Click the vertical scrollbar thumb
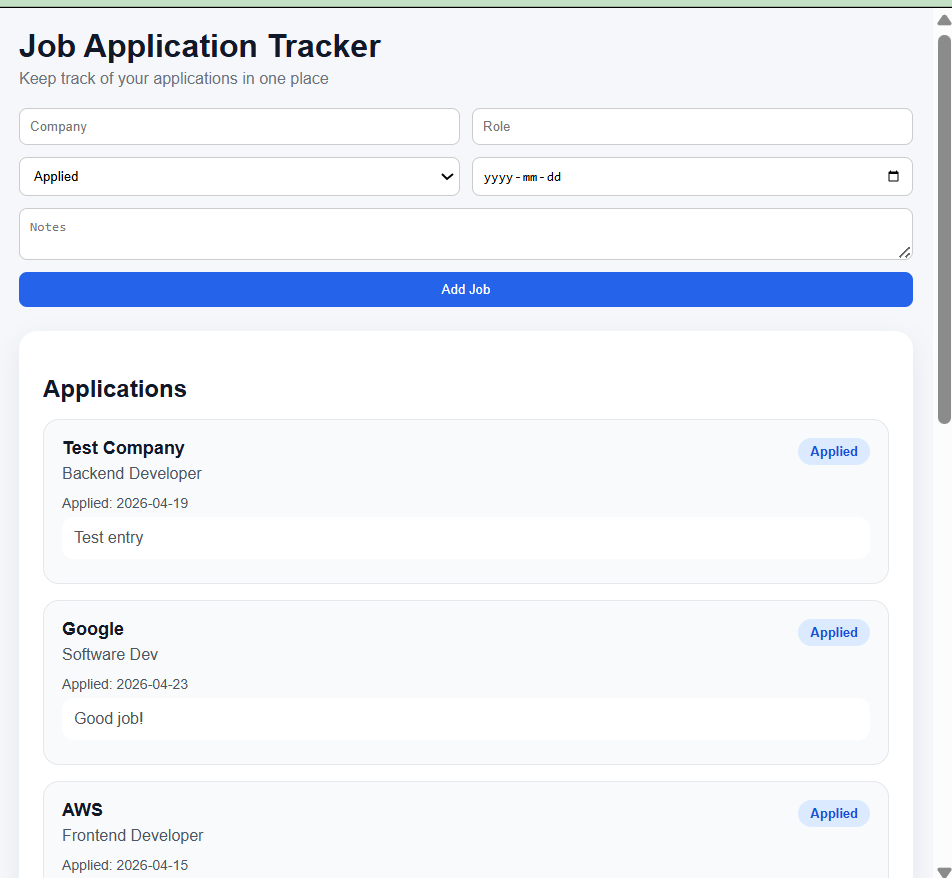Image resolution: width=952 pixels, height=878 pixels. [x=944, y=229]
